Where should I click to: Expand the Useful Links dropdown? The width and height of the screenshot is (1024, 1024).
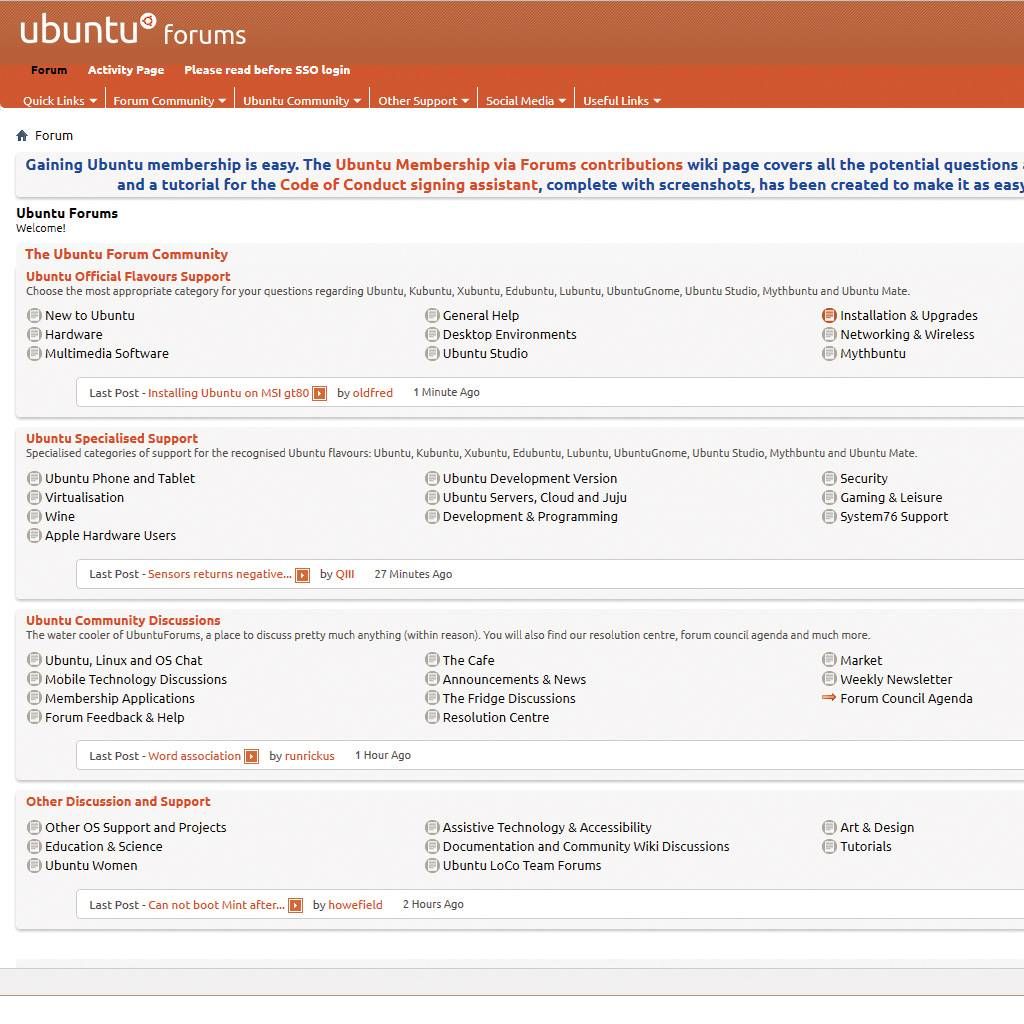[x=622, y=101]
